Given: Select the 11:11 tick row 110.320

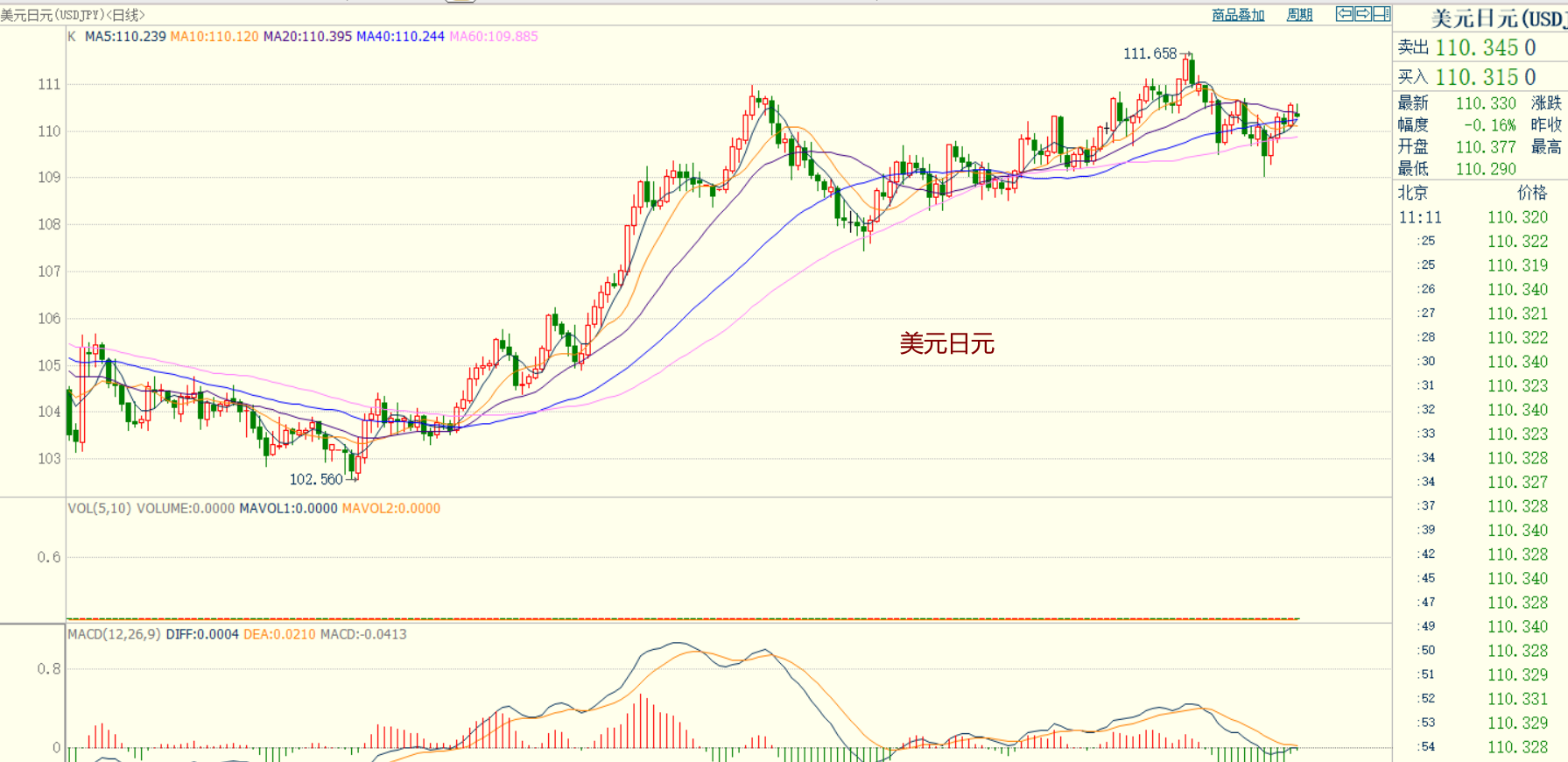Looking at the screenshot, I should coord(1473,217).
